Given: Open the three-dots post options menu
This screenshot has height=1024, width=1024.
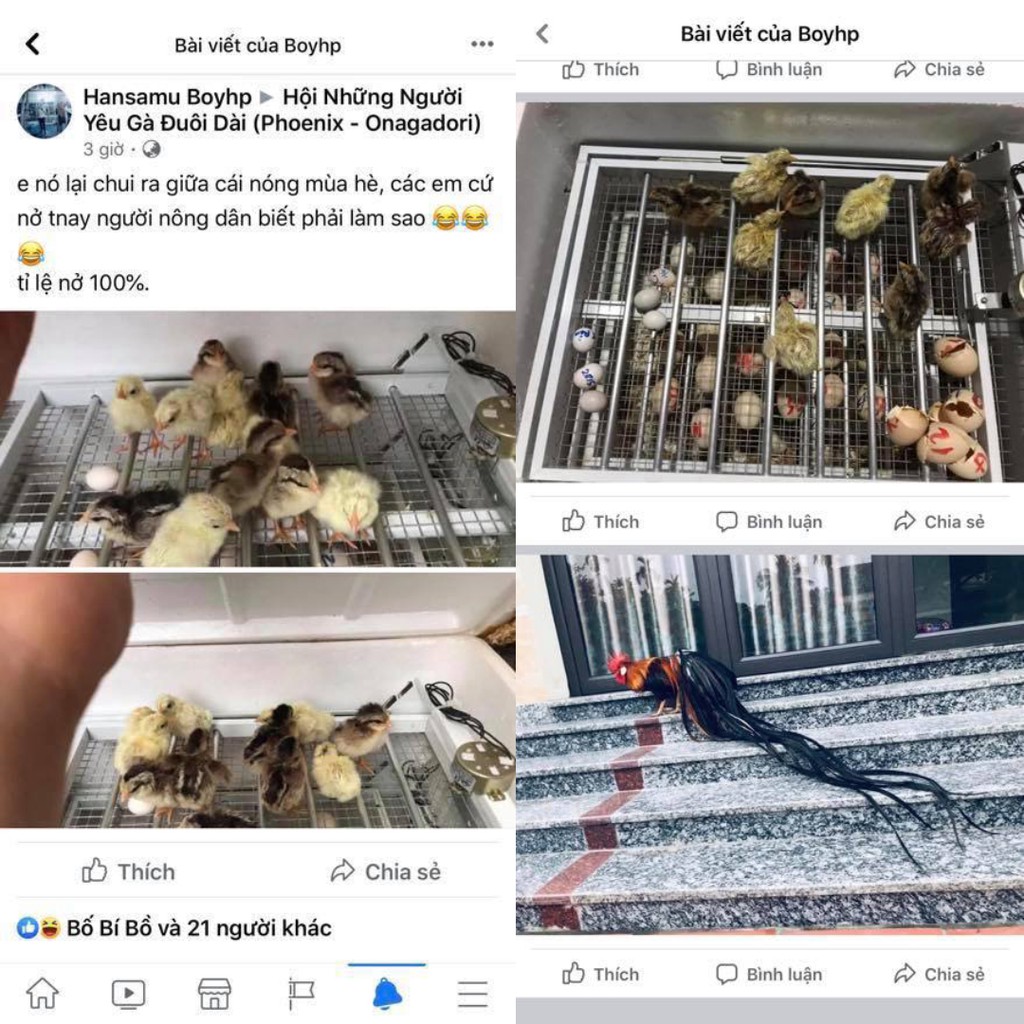Looking at the screenshot, I should point(482,44).
